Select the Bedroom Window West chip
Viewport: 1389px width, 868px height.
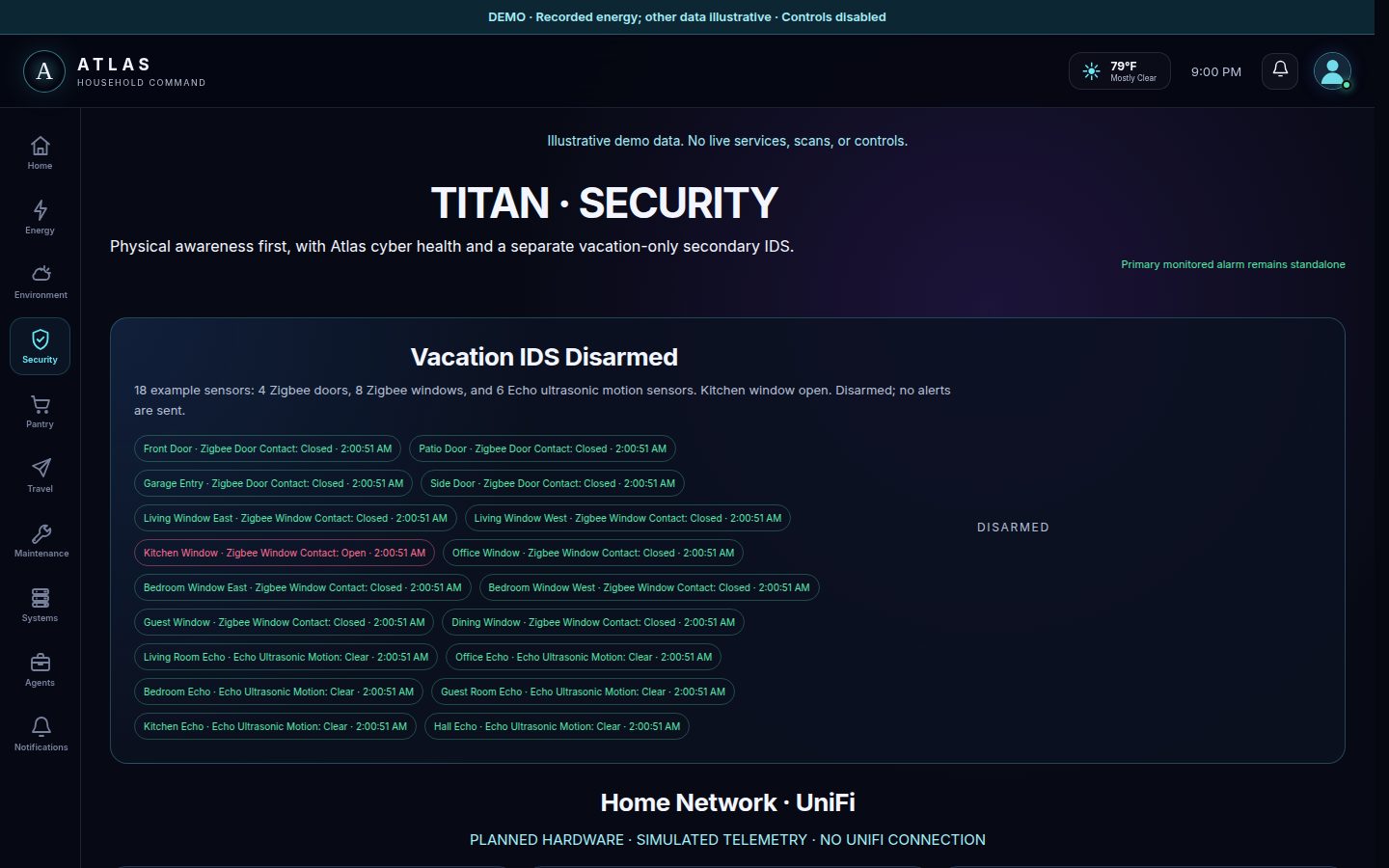(649, 587)
